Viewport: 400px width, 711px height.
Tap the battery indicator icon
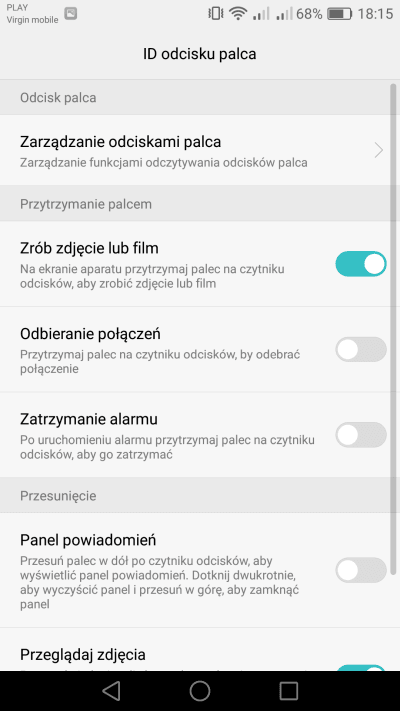tap(339, 14)
